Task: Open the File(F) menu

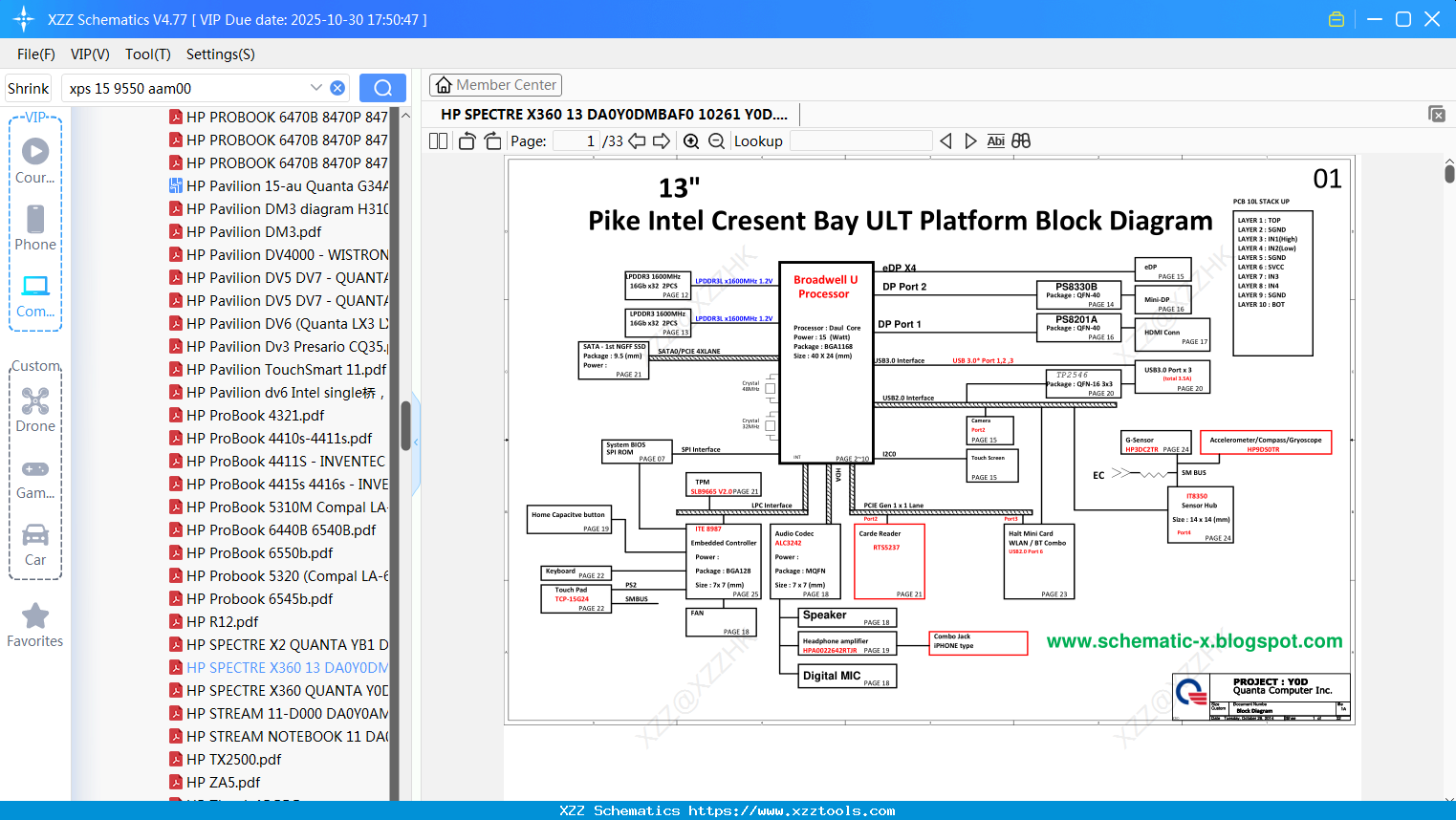Action: (x=36, y=54)
